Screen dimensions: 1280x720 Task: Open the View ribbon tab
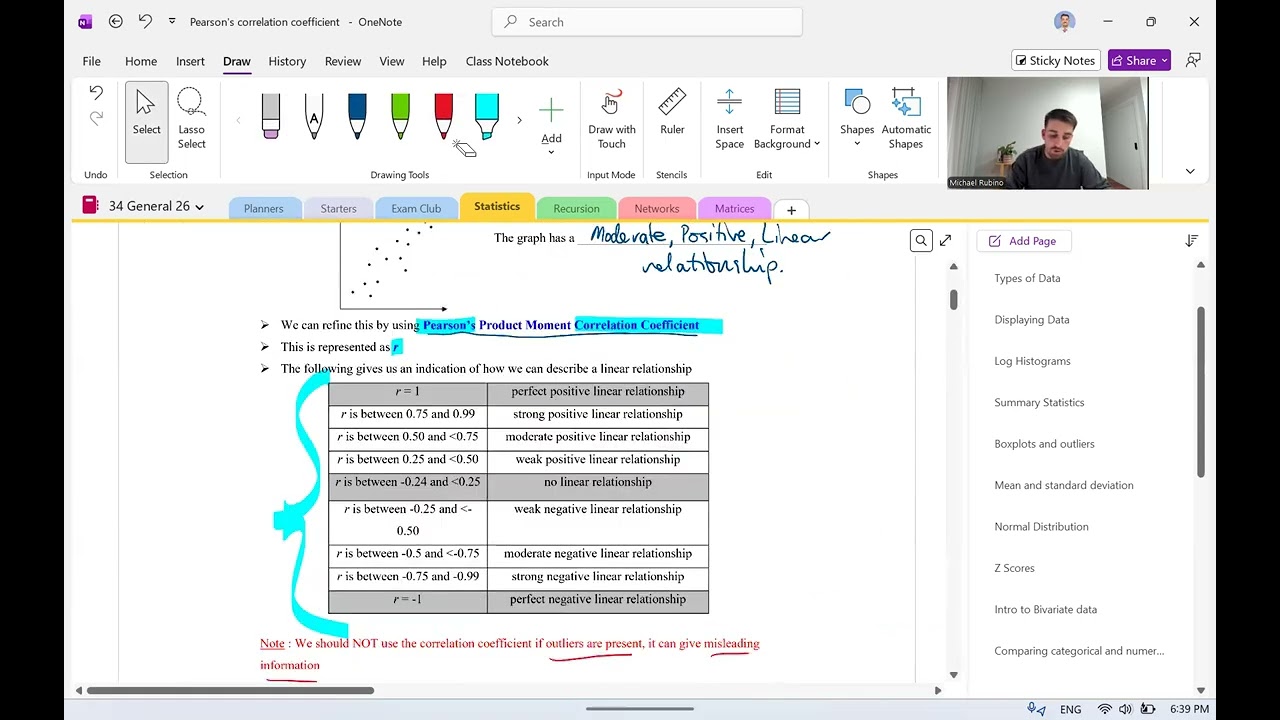coord(392,61)
